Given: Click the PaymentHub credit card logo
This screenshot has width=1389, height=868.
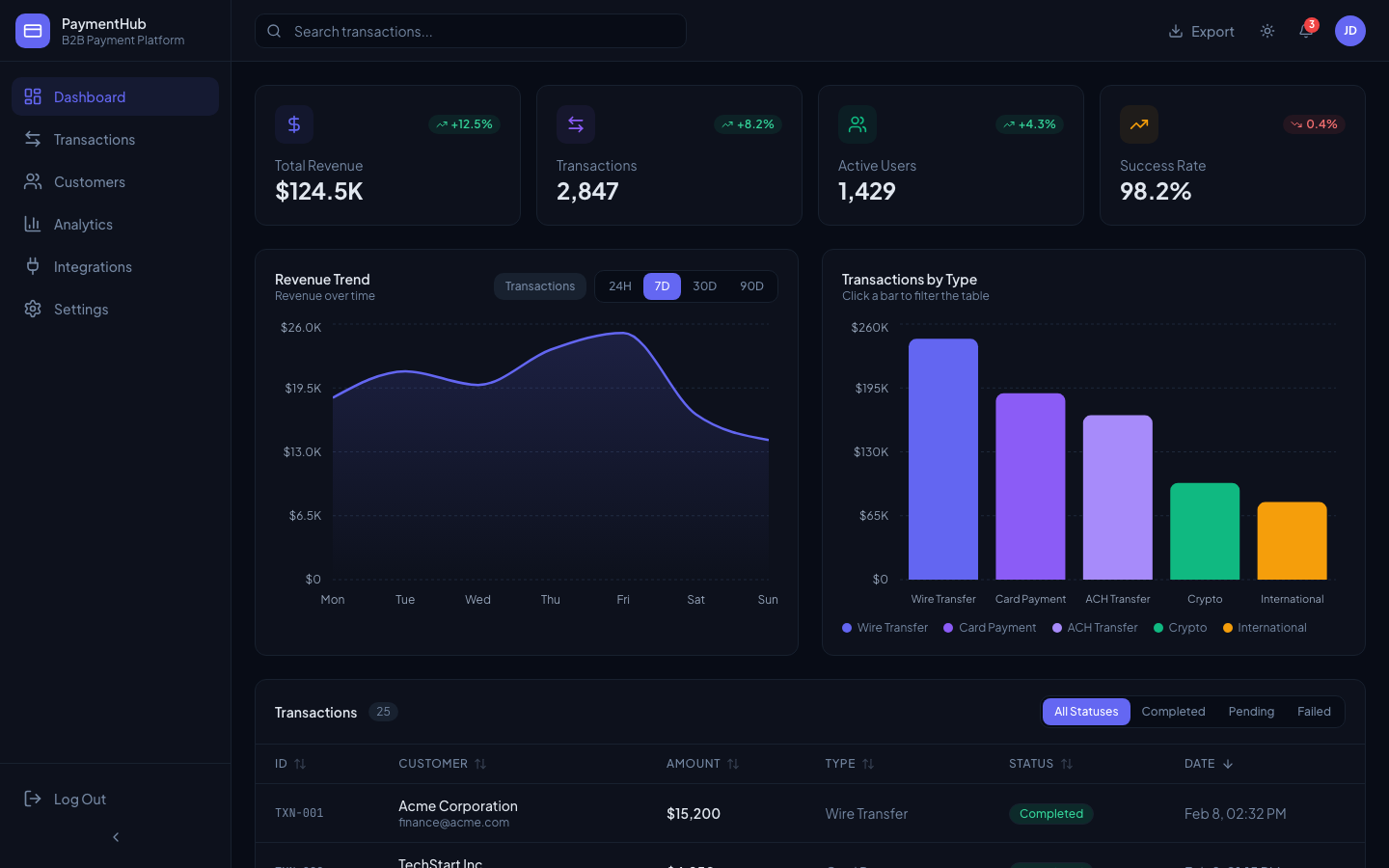Looking at the screenshot, I should pos(33,31).
